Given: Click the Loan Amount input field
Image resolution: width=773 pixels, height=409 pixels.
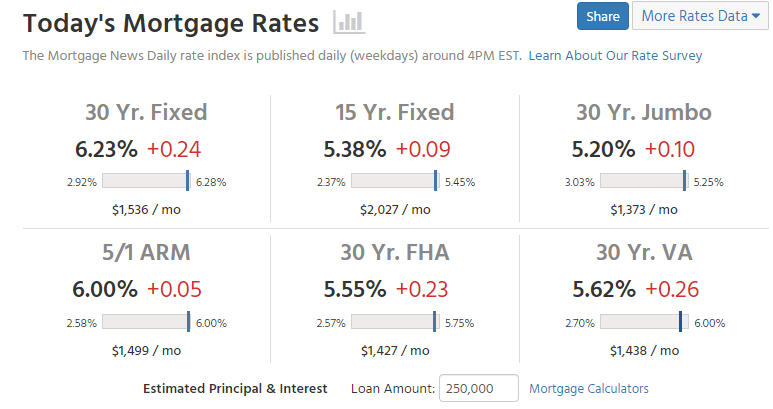Looking at the screenshot, I should pyautogui.click(x=478, y=388).
